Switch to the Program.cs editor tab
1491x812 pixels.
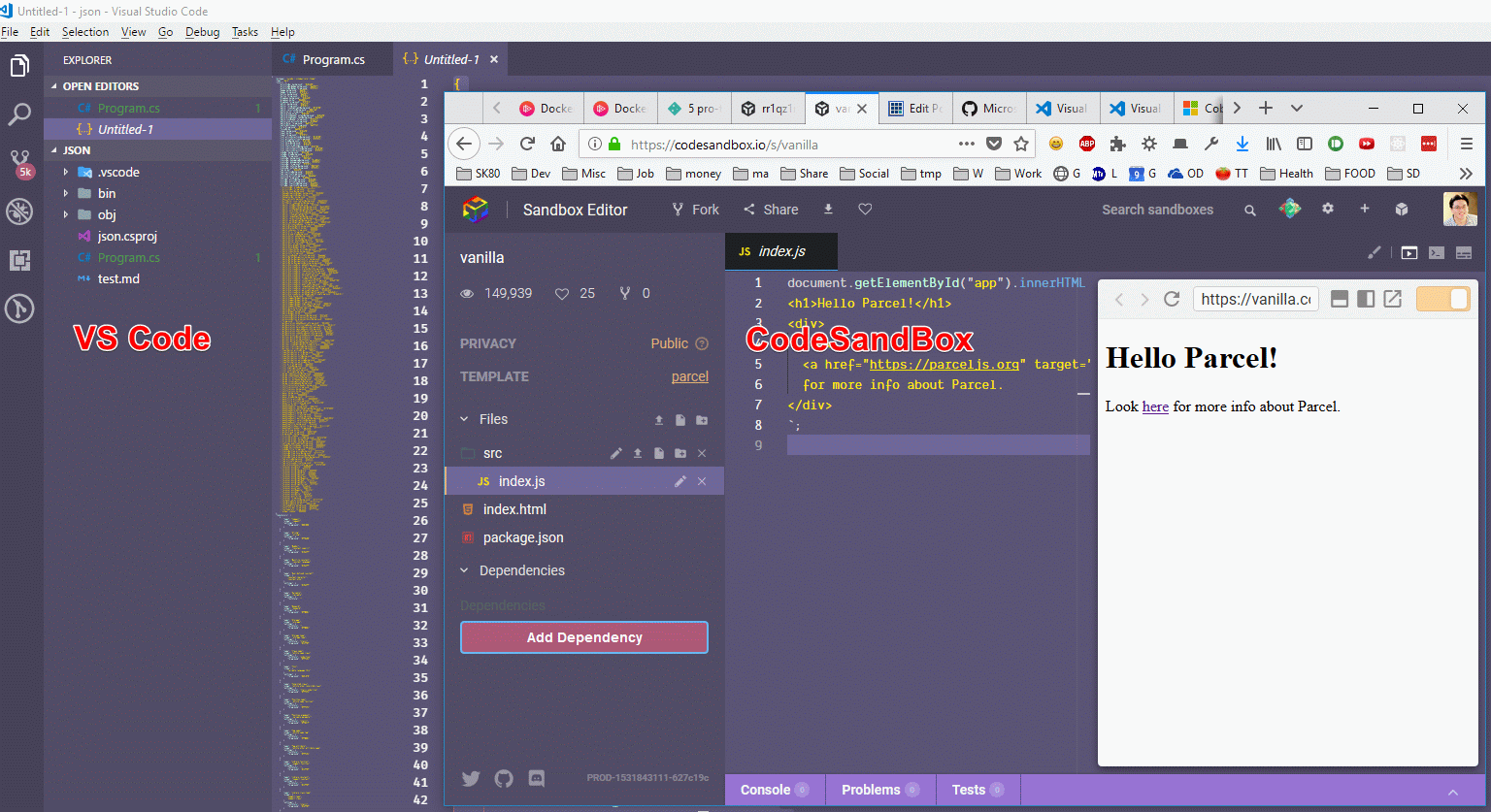point(332,59)
